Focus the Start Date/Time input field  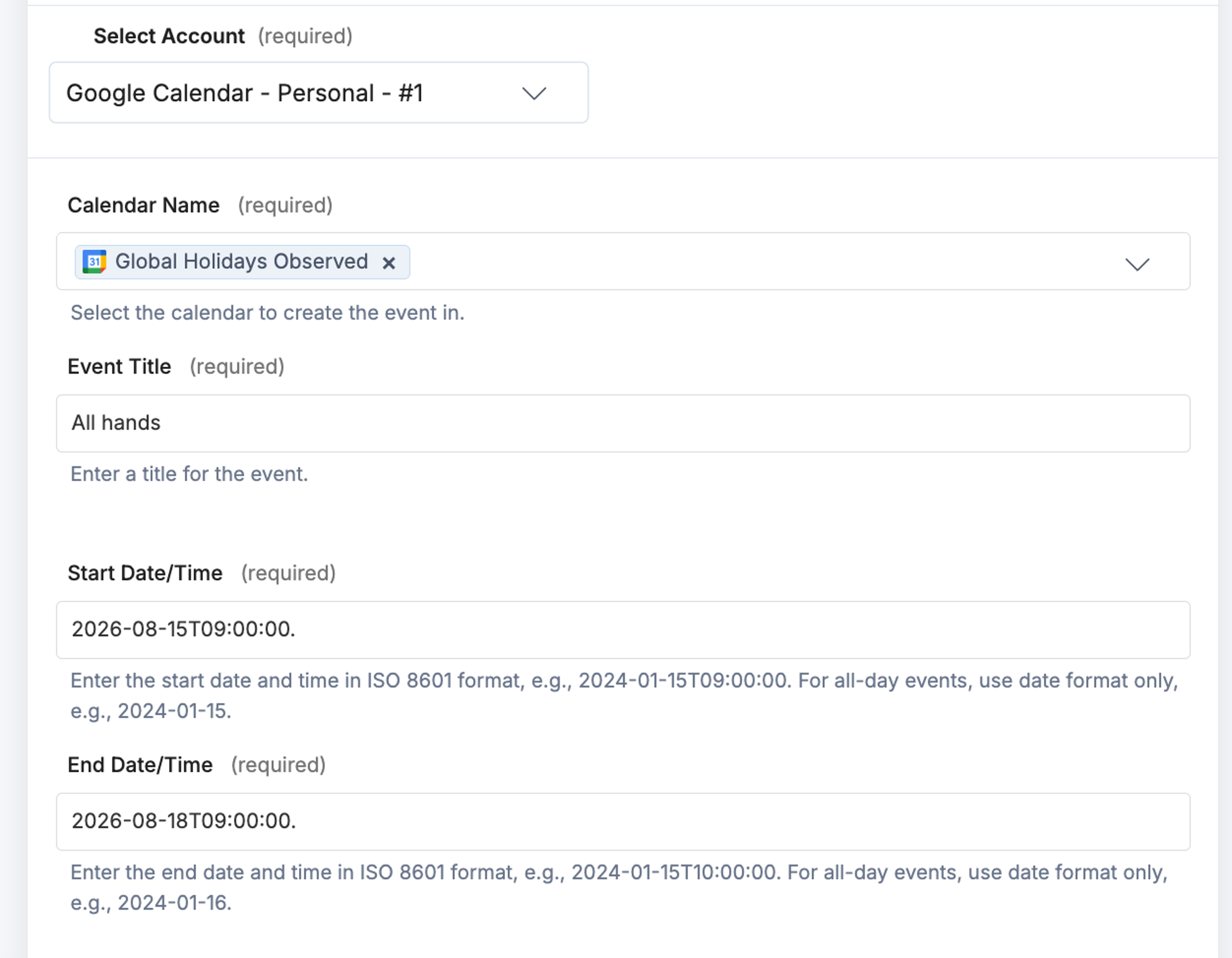623,630
